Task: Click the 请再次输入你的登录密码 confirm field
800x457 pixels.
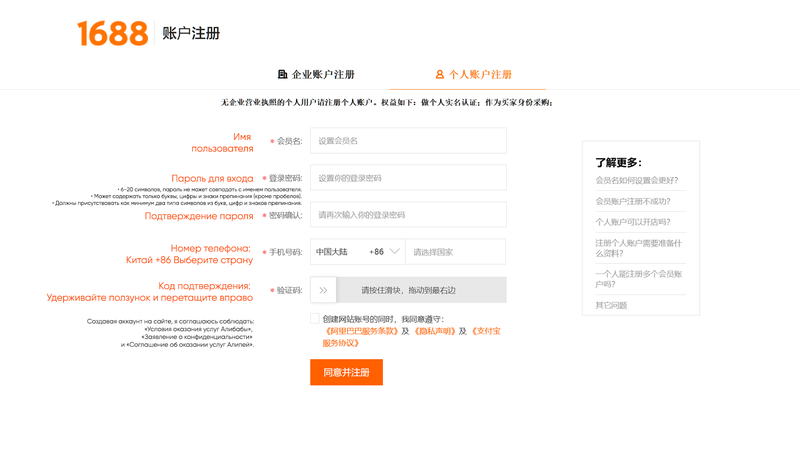Action: coord(408,215)
